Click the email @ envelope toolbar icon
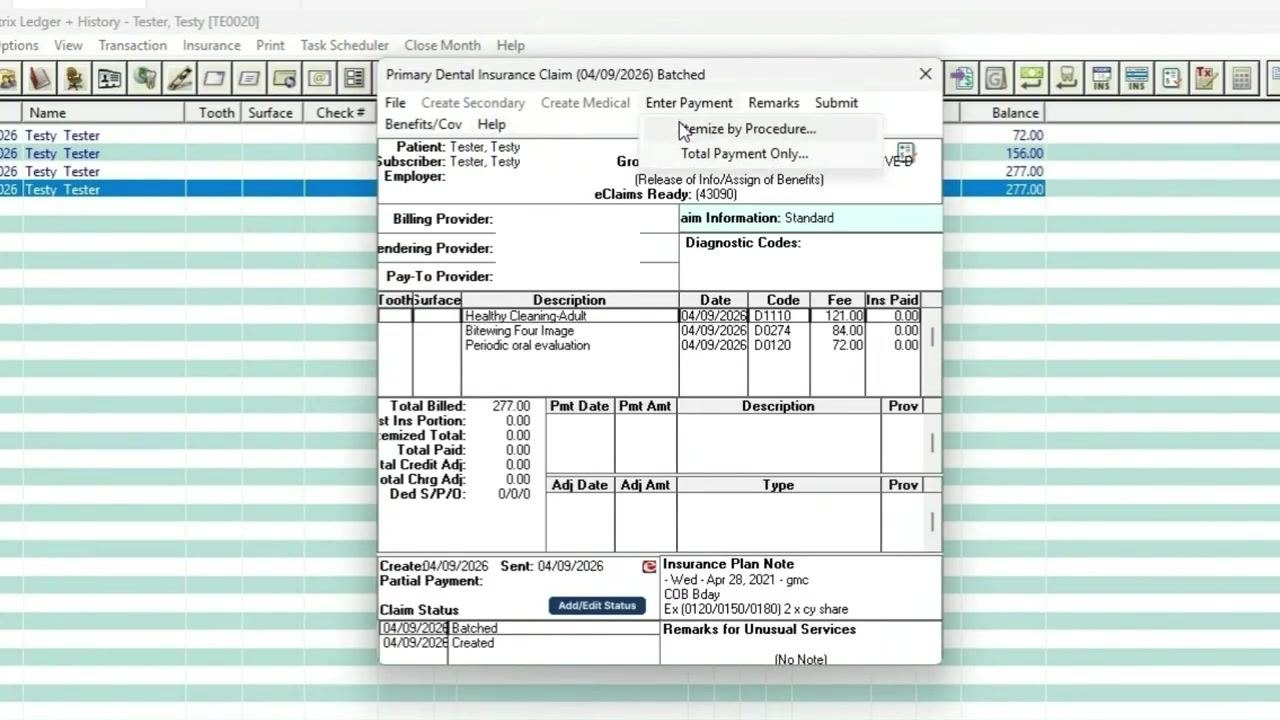Viewport: 1280px width, 720px height. click(x=319, y=78)
